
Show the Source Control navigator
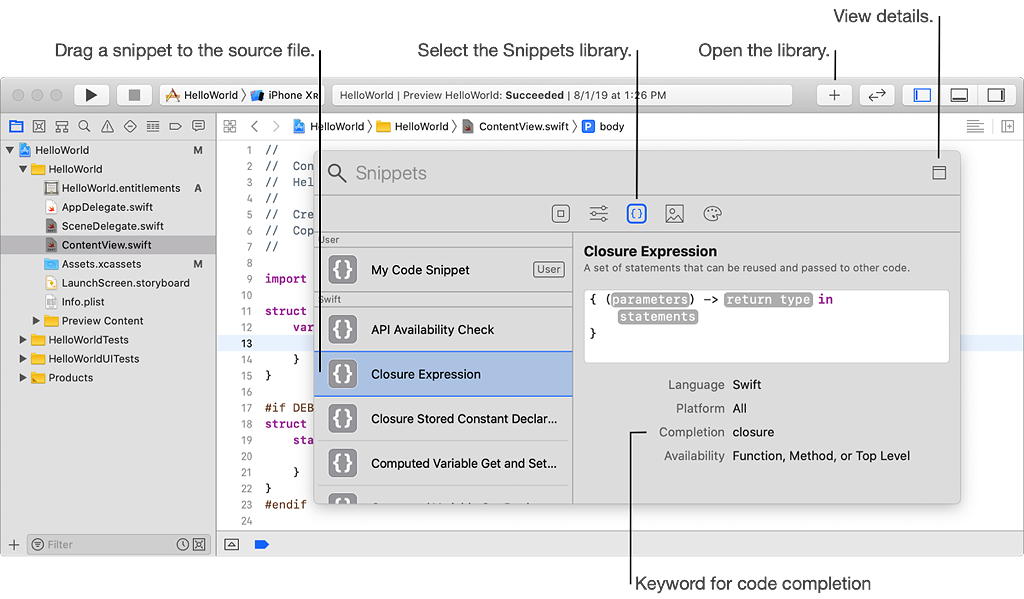point(39,126)
